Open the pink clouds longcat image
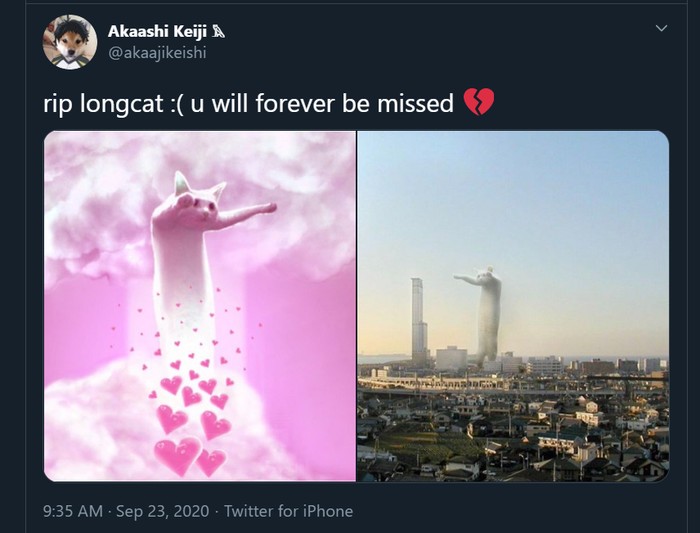Screen dimensions: 700x533 click(x=200, y=306)
